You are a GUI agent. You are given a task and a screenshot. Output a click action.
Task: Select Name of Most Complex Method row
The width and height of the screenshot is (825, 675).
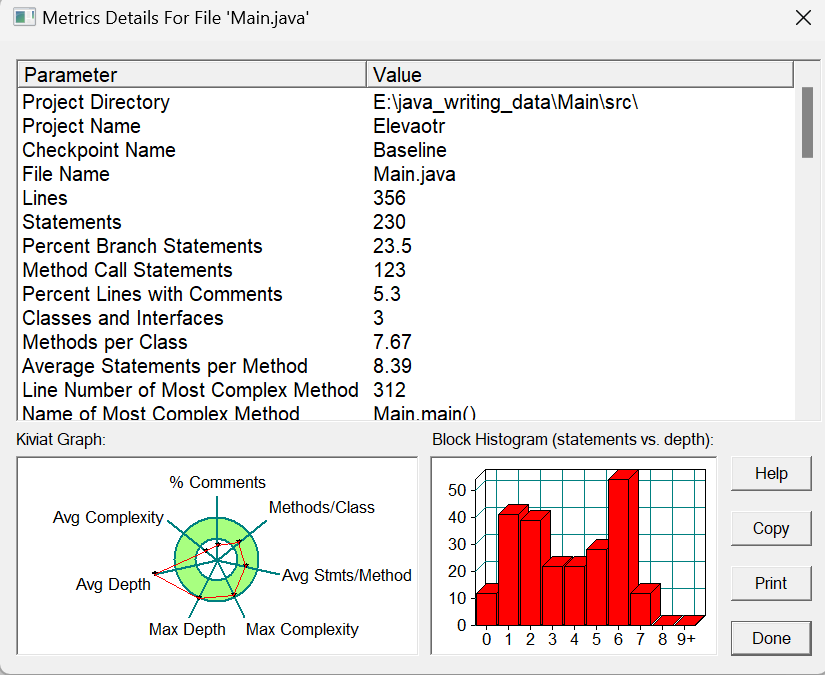406,412
